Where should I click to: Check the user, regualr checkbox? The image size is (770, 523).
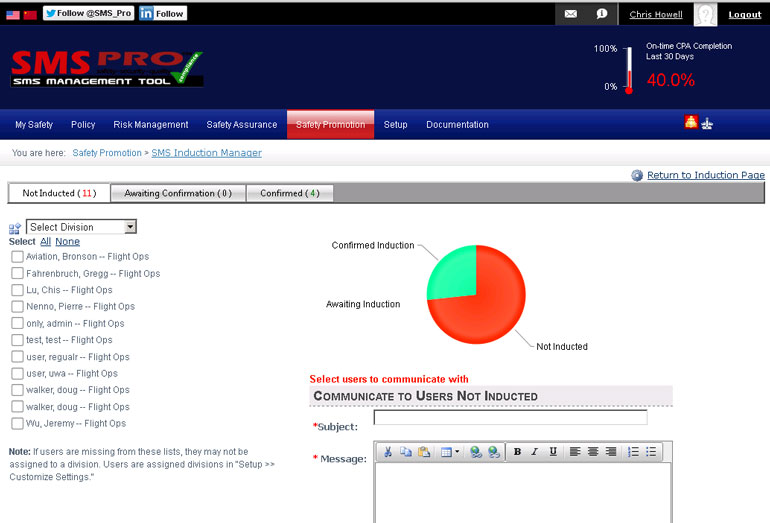(17, 357)
